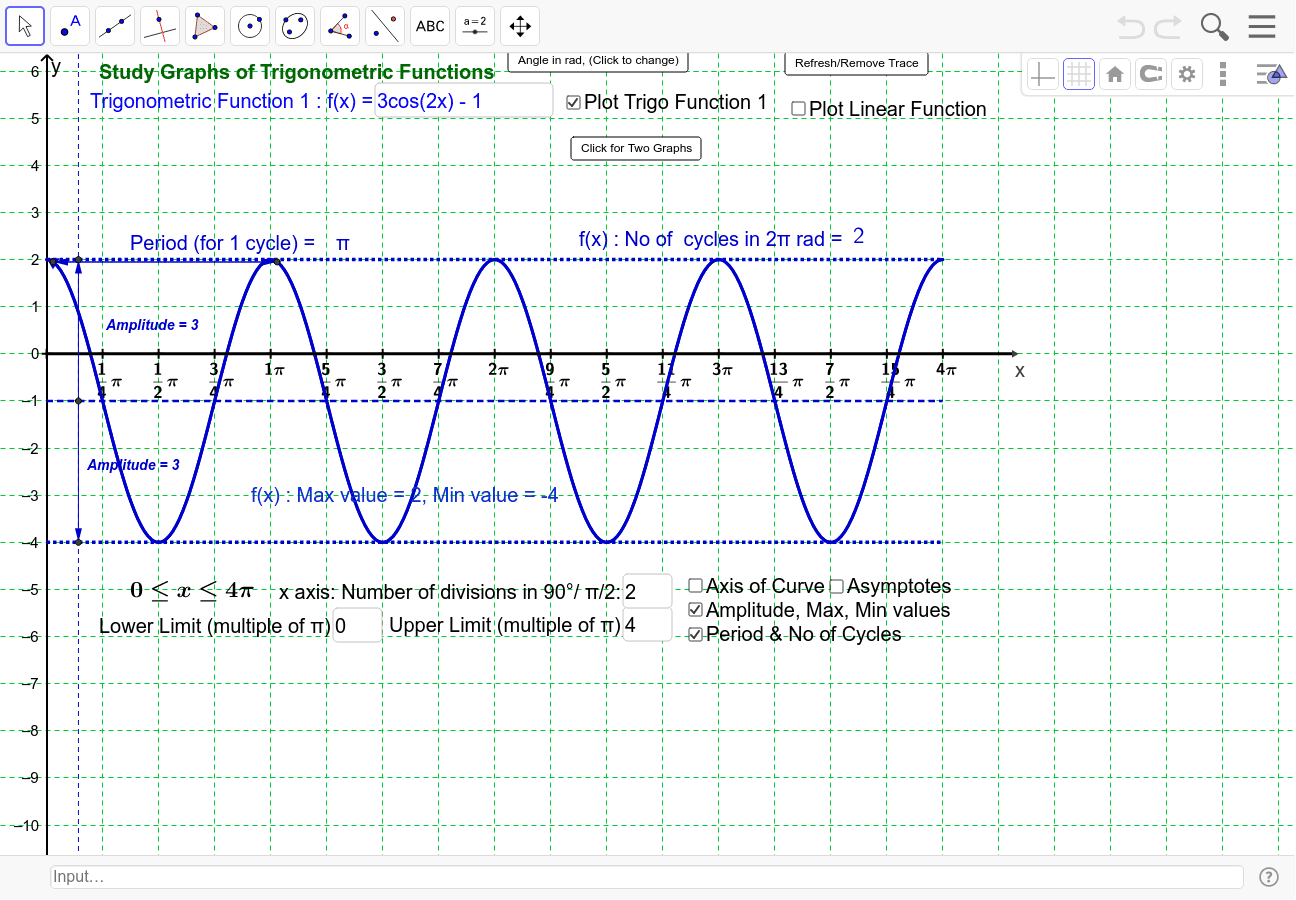Click the Period (for 1 cycle) label
This screenshot has height=900, width=1296.
point(222,243)
